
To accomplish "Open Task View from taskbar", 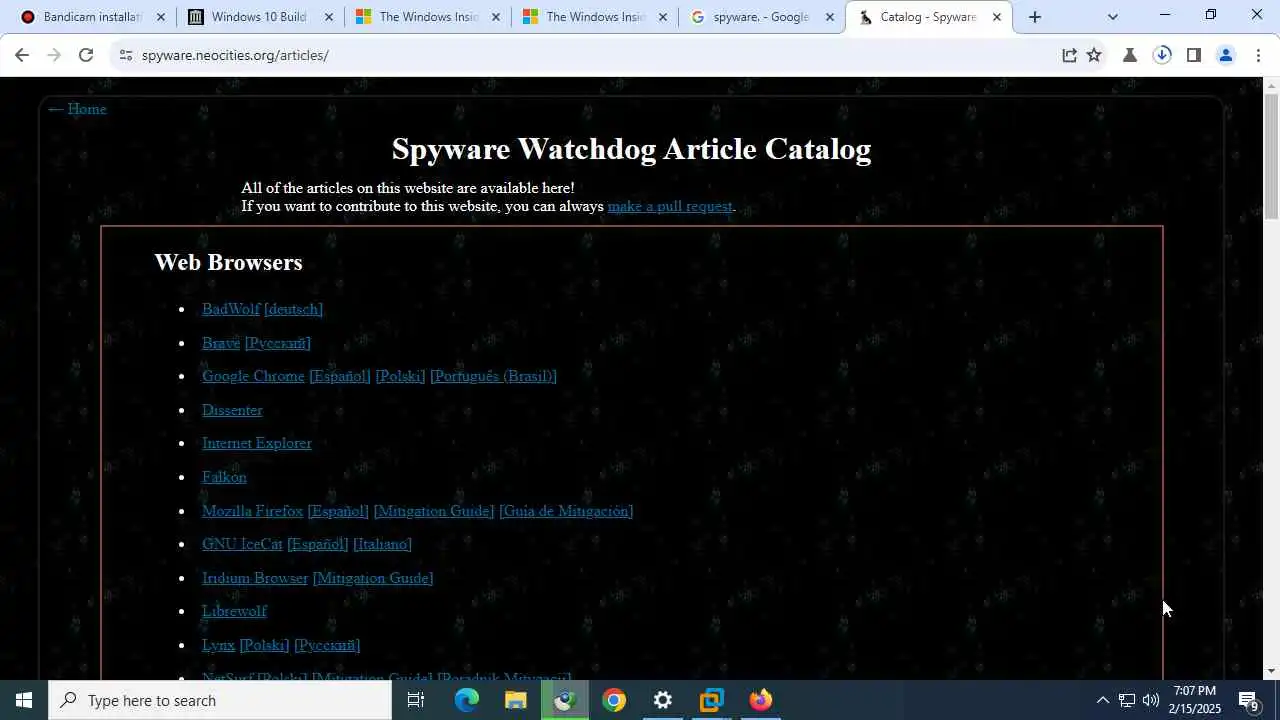I will 416,700.
